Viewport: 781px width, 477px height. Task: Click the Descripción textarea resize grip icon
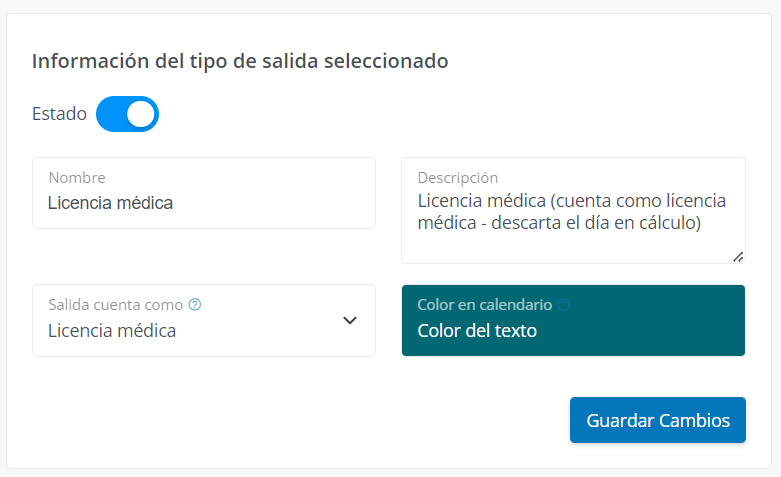pyautogui.click(x=738, y=257)
